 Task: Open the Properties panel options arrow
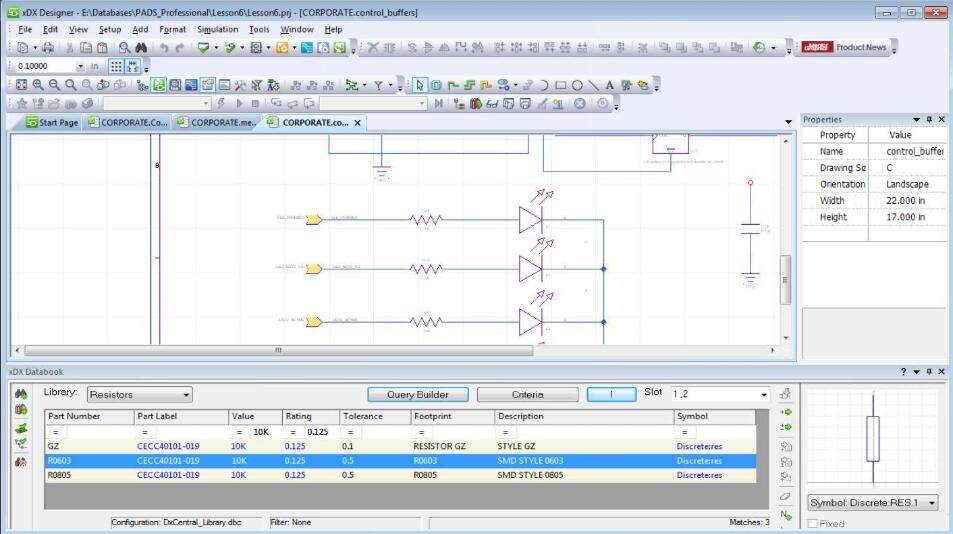tap(917, 120)
